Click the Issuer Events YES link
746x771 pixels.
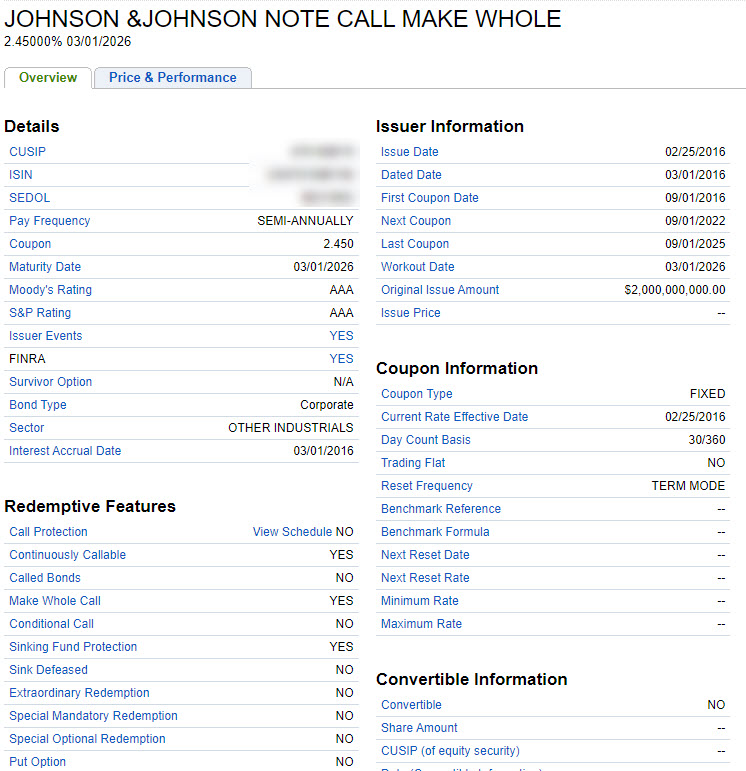[x=341, y=336]
